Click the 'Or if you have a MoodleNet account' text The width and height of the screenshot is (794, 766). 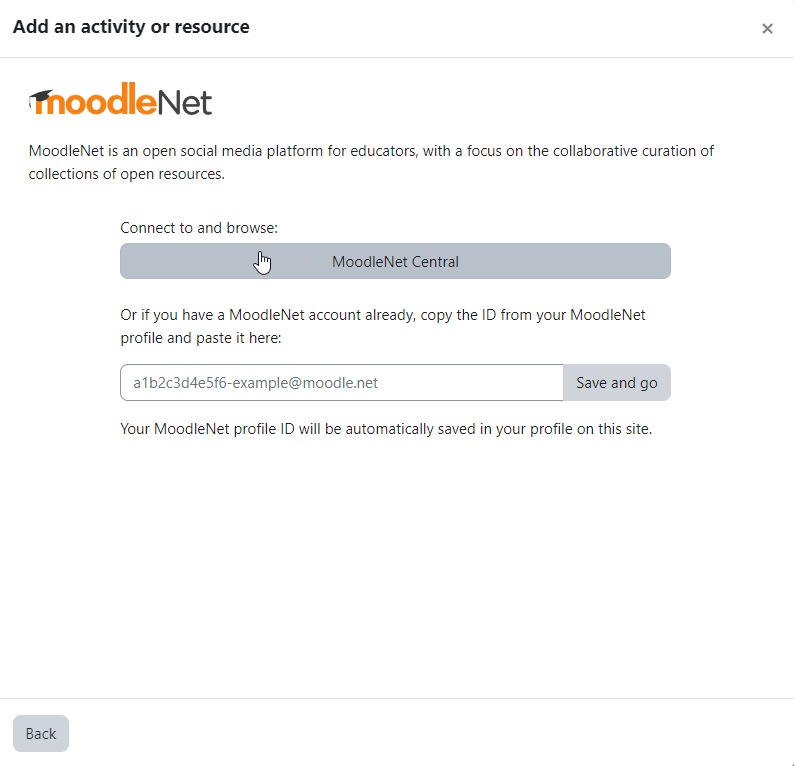(383, 327)
